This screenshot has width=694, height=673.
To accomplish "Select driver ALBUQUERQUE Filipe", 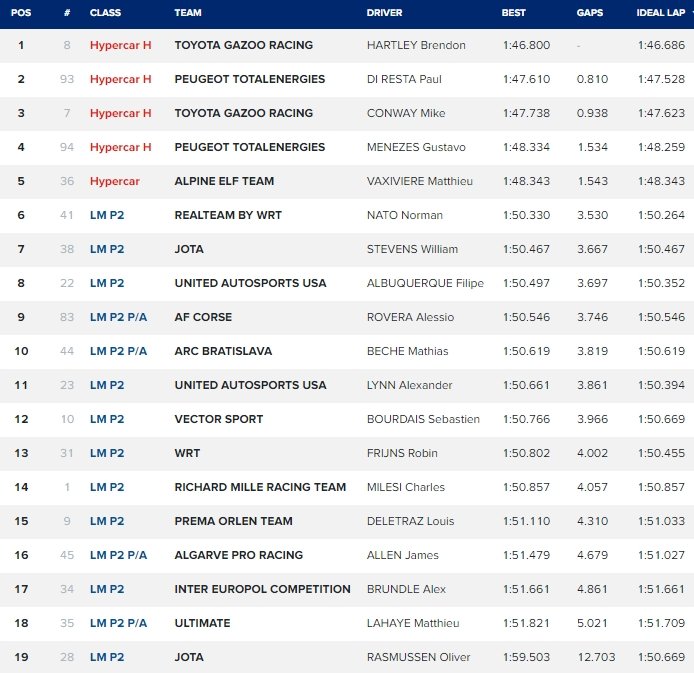I will pos(425,284).
